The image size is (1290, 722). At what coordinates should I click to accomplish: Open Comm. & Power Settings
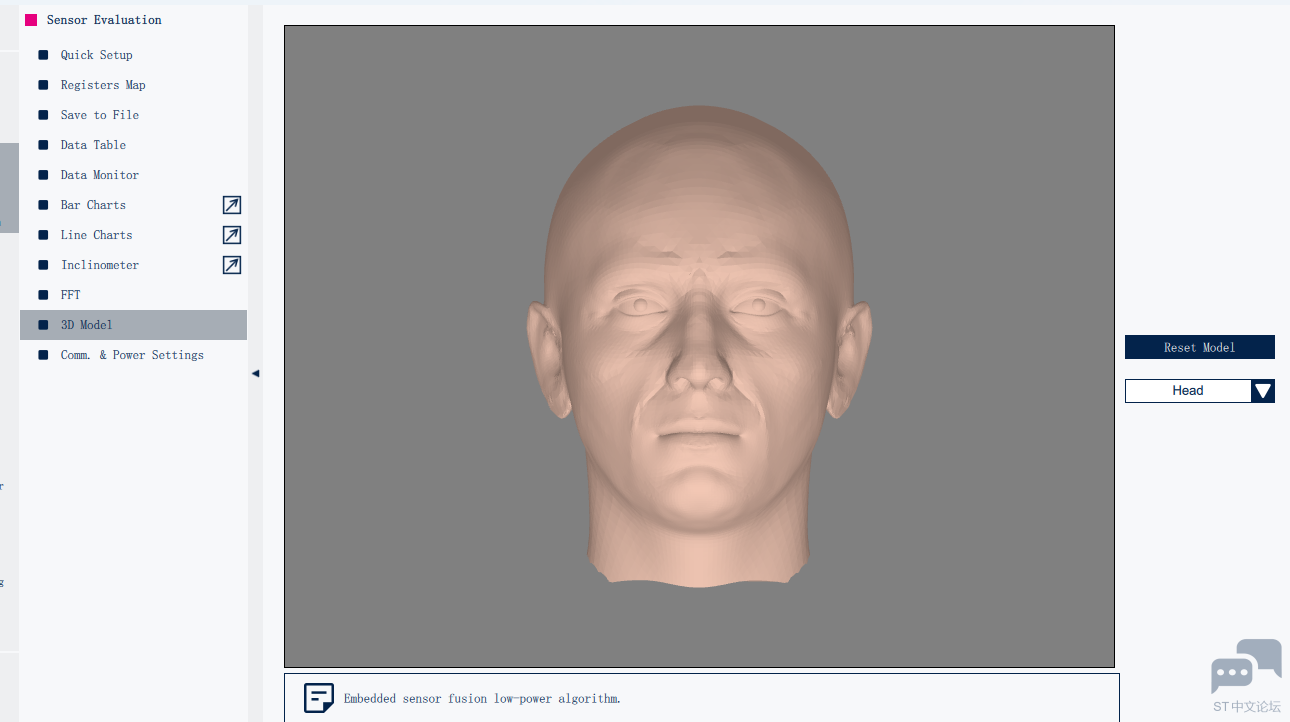point(133,355)
